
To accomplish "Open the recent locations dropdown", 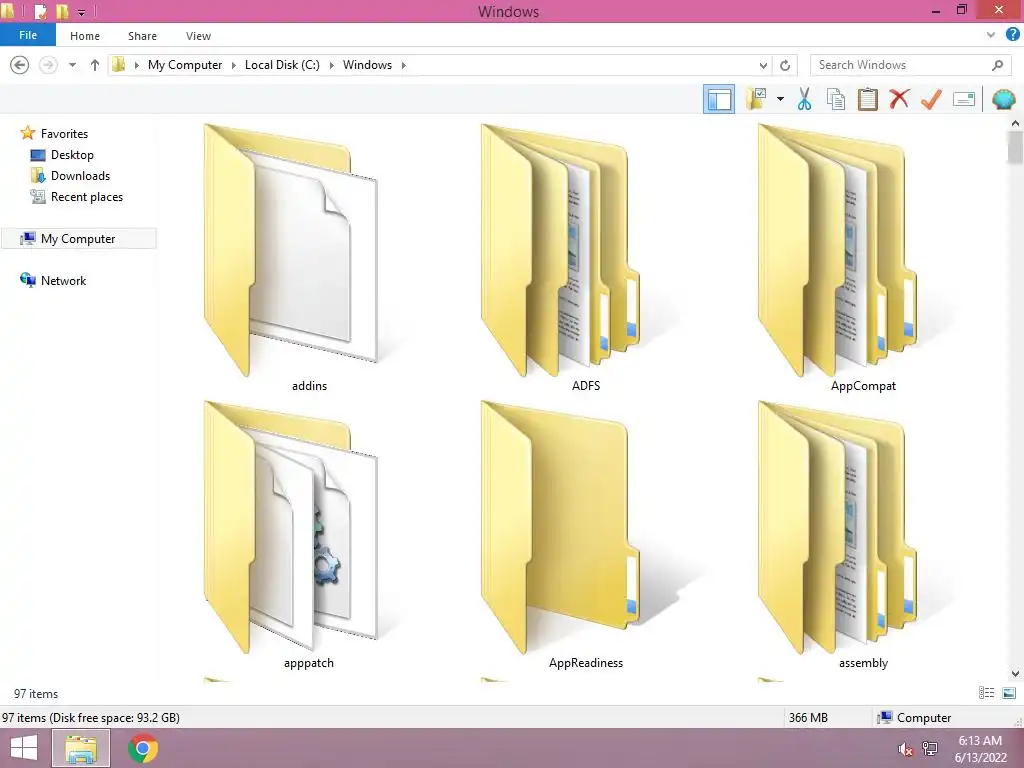I will coord(72,65).
